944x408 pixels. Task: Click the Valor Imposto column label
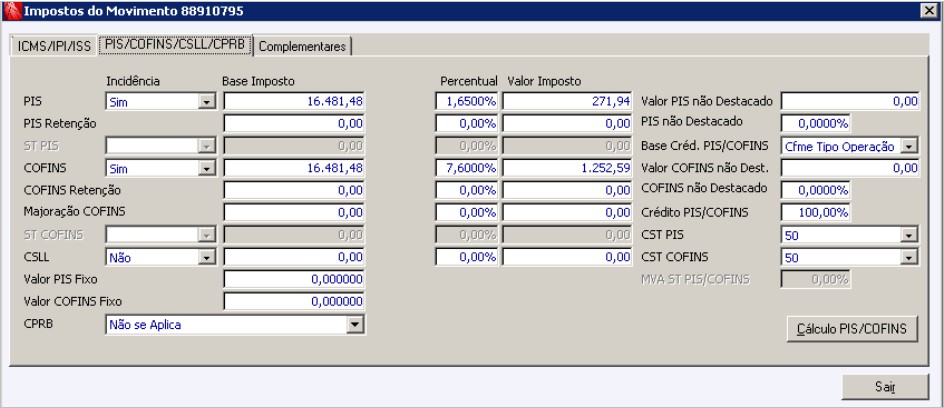point(544,81)
